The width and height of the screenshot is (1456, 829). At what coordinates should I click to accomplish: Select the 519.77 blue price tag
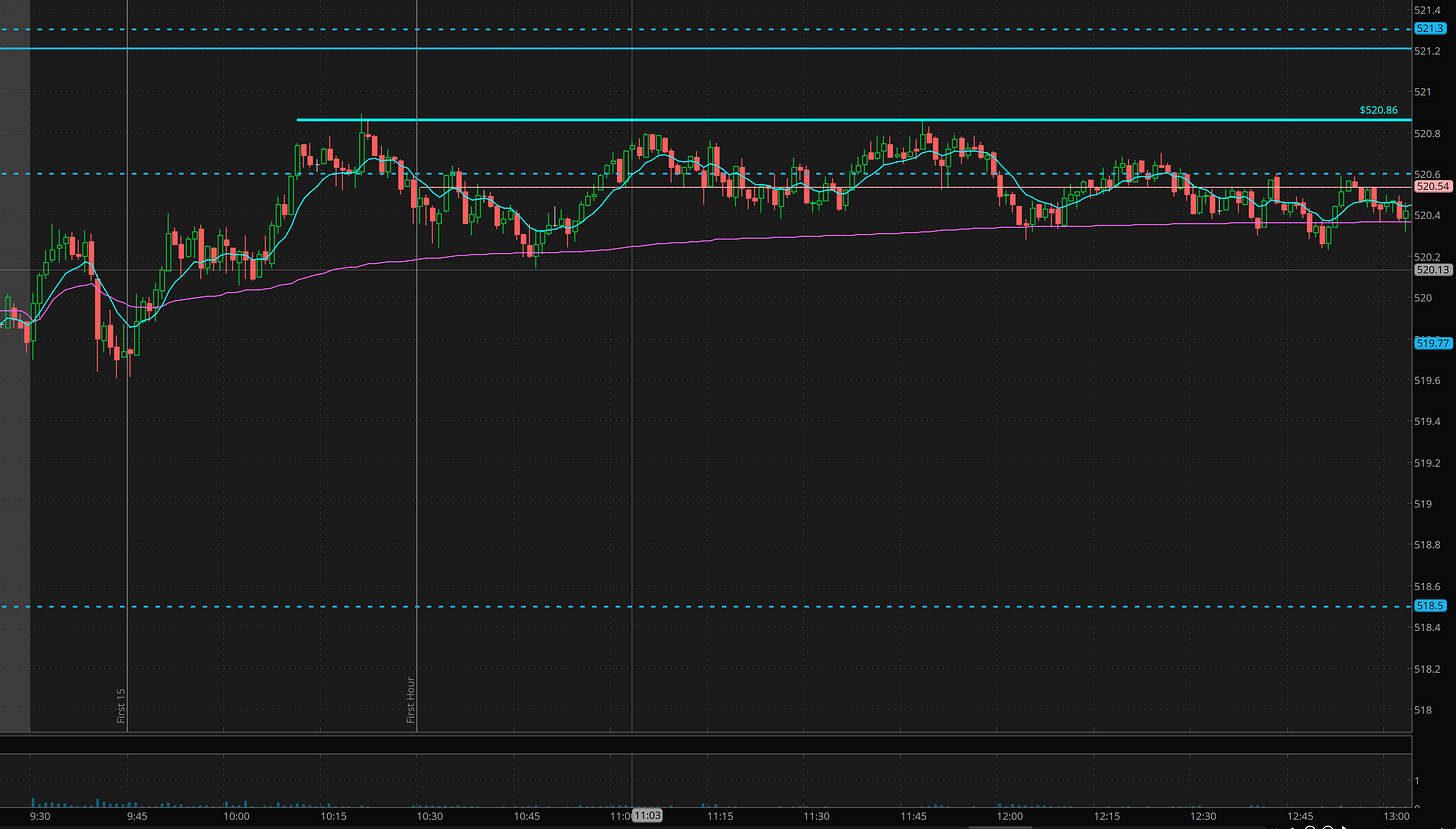pyautogui.click(x=1433, y=343)
